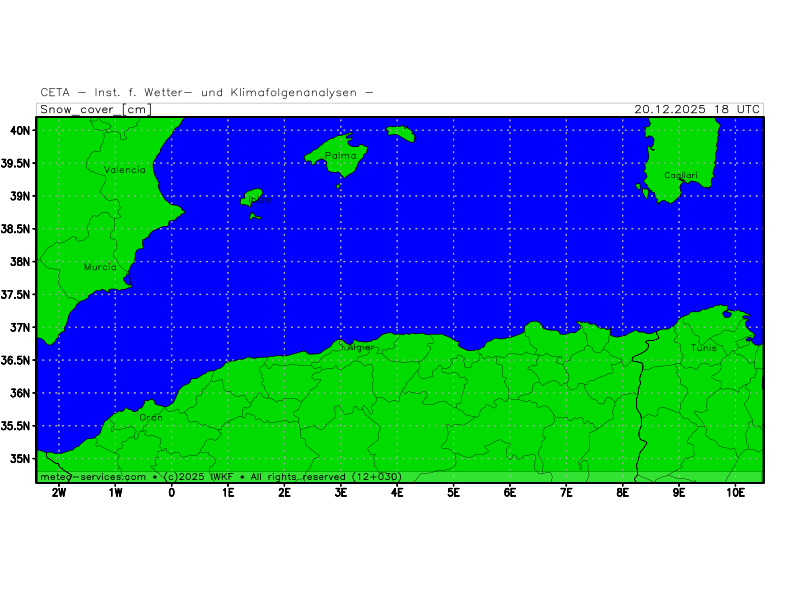Screen dimensions: 800x600
Task: Click the Palma label on Mallorca
Action: 341,156
